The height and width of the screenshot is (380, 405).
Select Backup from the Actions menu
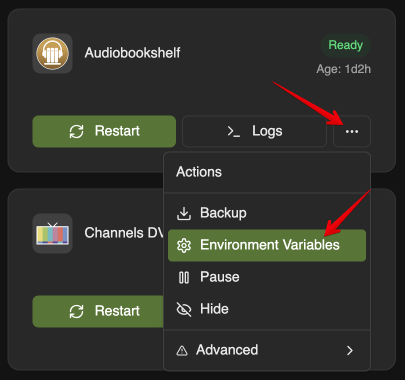click(267, 213)
